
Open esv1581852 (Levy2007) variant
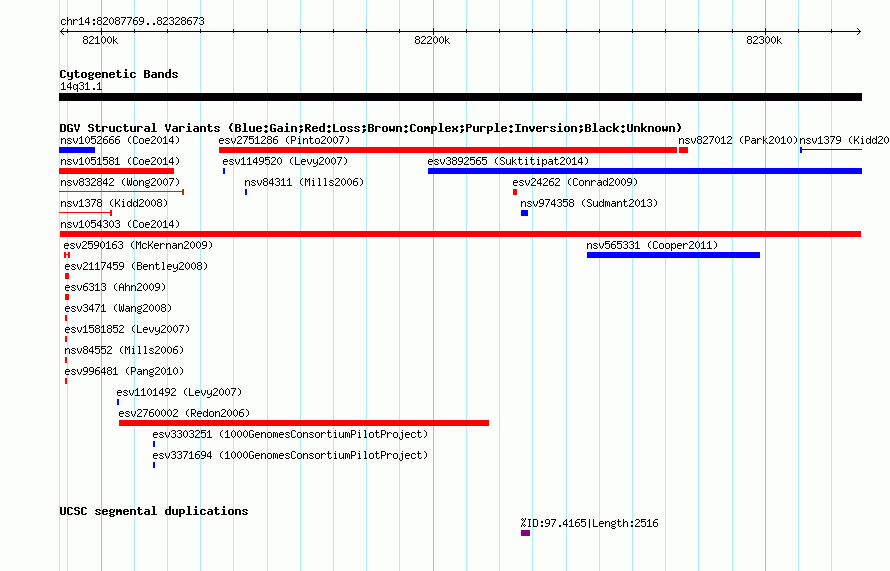click(x=127, y=329)
